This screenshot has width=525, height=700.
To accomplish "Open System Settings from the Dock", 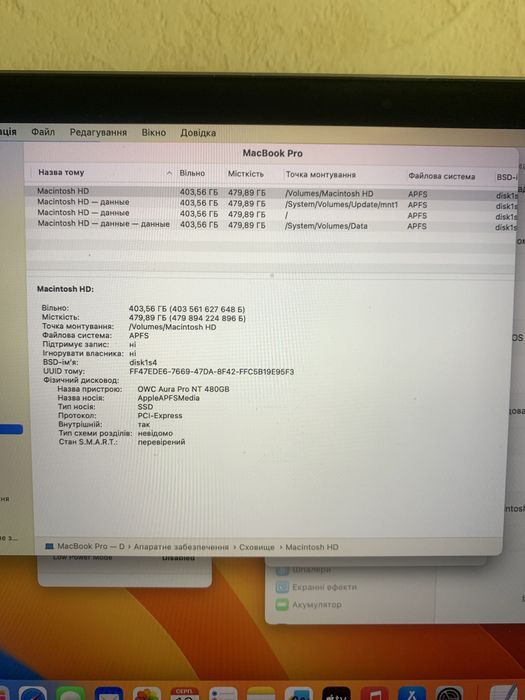I will 450,694.
